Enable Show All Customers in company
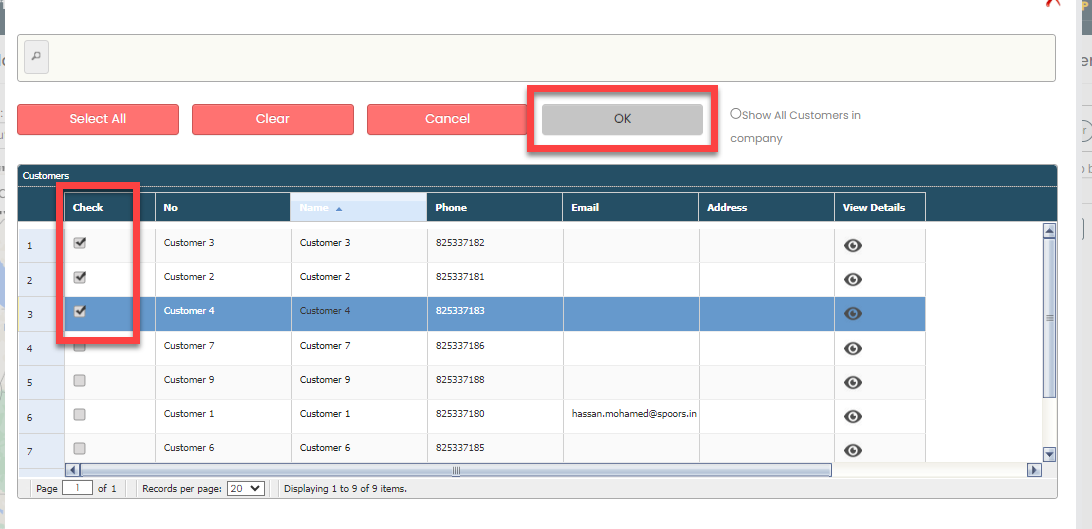 click(736, 114)
